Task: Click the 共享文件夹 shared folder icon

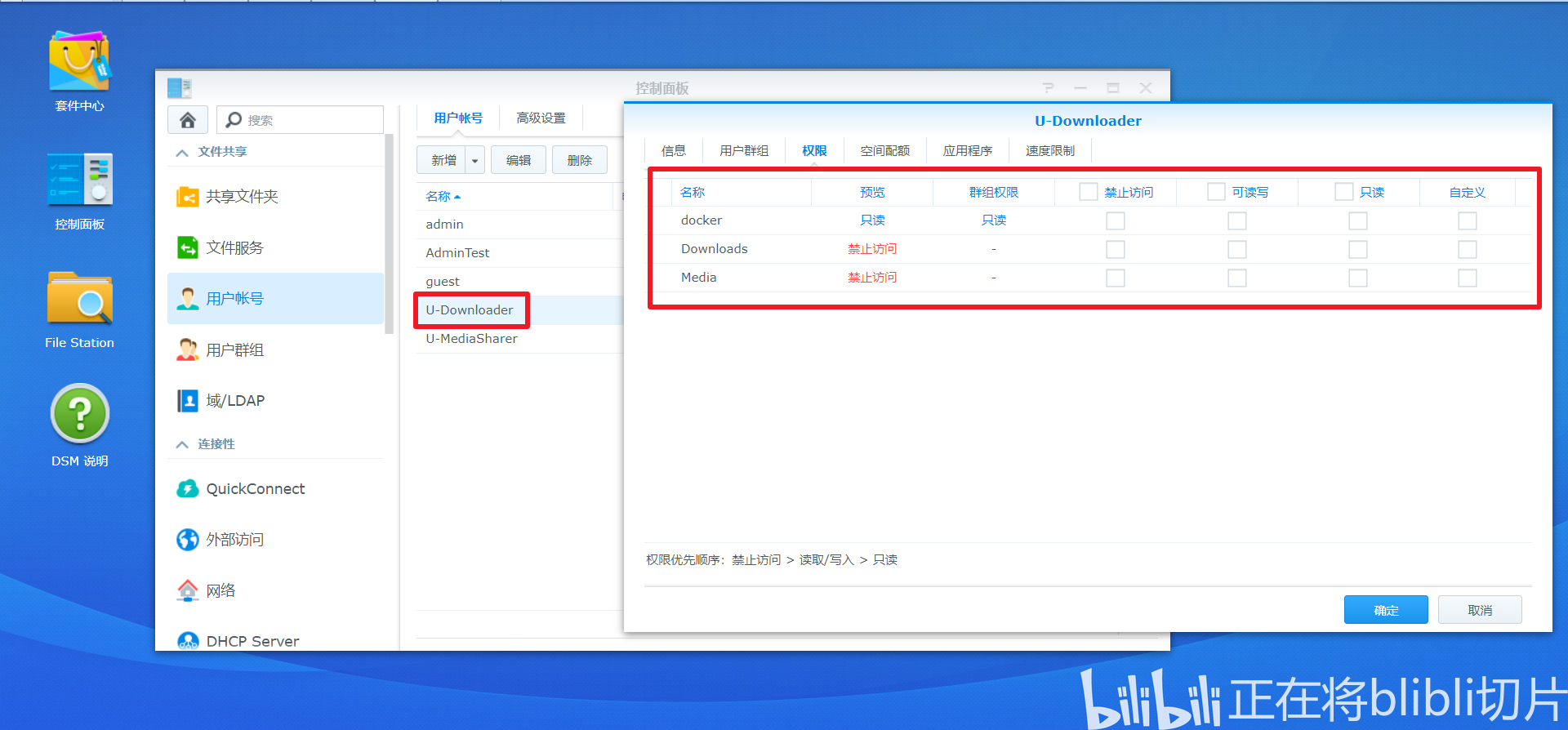Action: tap(188, 197)
